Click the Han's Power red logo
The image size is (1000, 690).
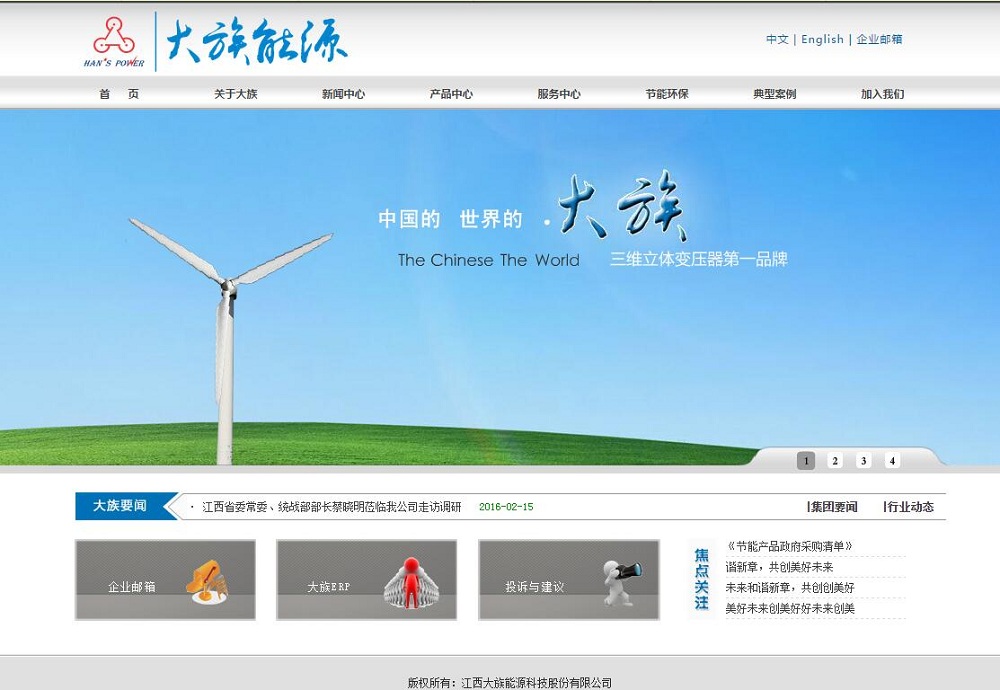click(114, 41)
